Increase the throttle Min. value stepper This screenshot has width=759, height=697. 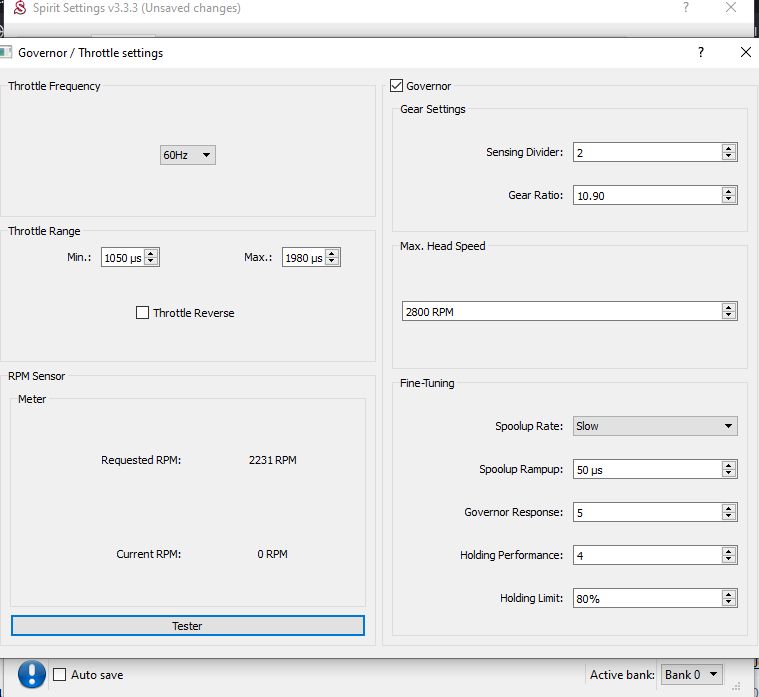(151, 254)
